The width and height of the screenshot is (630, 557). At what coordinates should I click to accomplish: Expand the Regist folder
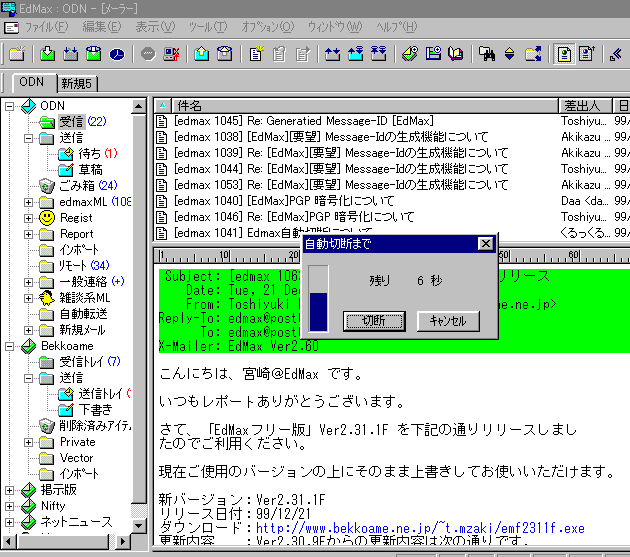coord(28,218)
